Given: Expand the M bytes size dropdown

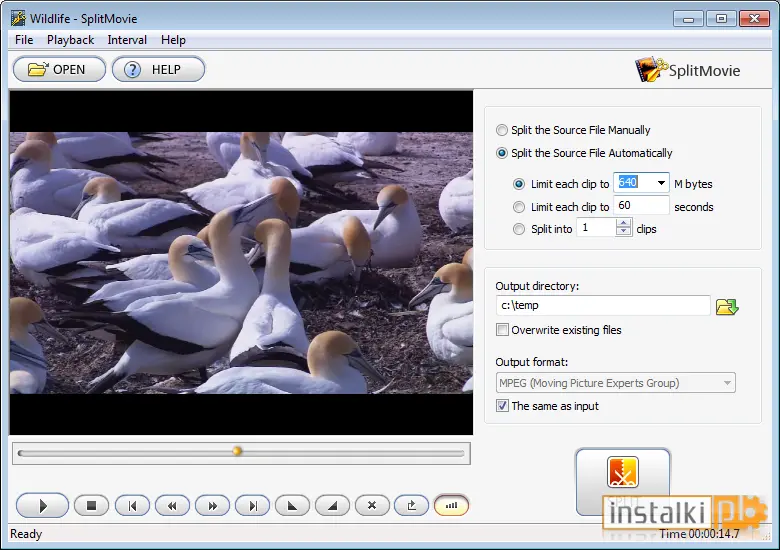Looking at the screenshot, I should click(661, 183).
